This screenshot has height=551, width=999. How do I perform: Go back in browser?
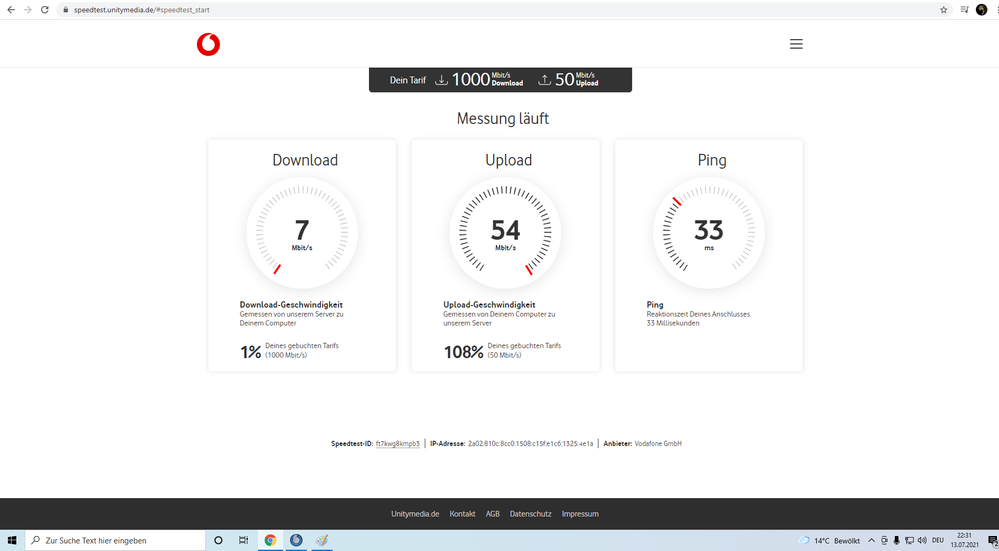pyautogui.click(x=11, y=10)
